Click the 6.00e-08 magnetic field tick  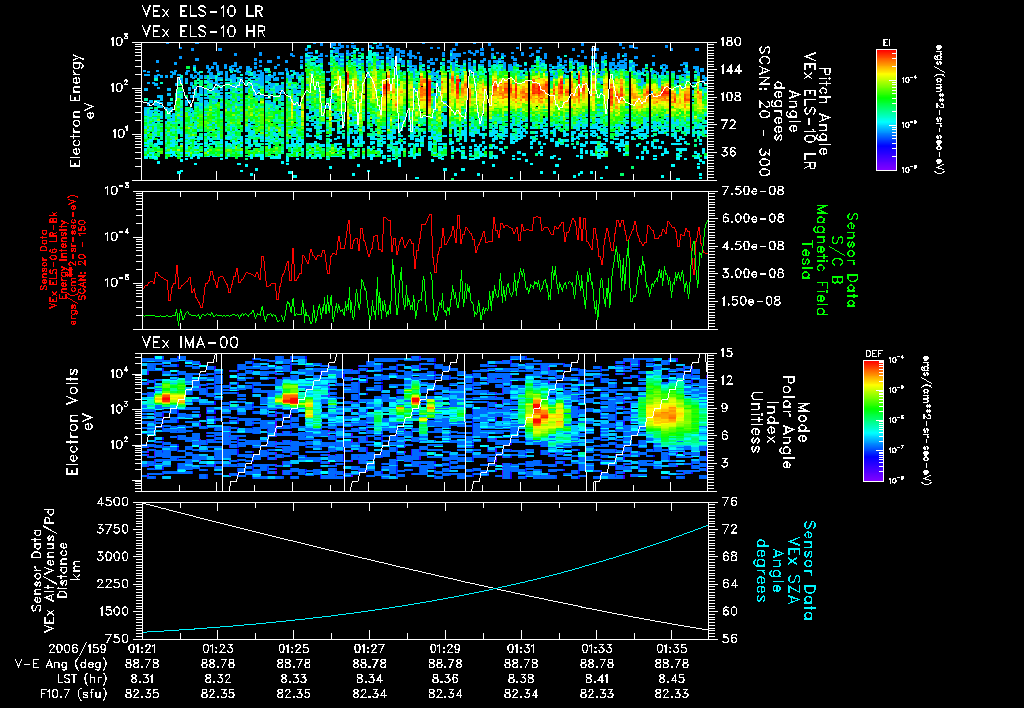tap(752, 219)
